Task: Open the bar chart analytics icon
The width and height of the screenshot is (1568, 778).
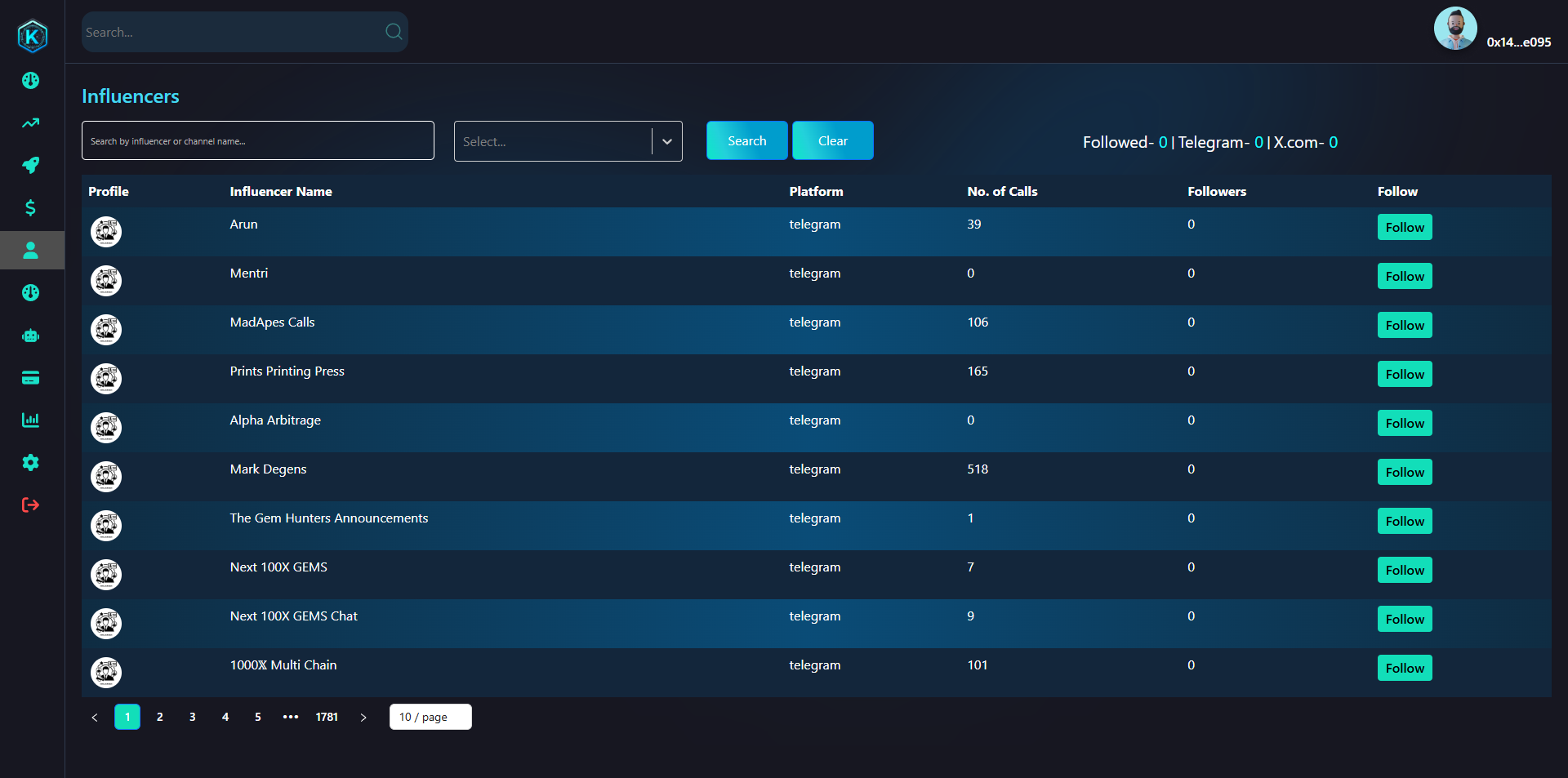Action: tap(31, 420)
